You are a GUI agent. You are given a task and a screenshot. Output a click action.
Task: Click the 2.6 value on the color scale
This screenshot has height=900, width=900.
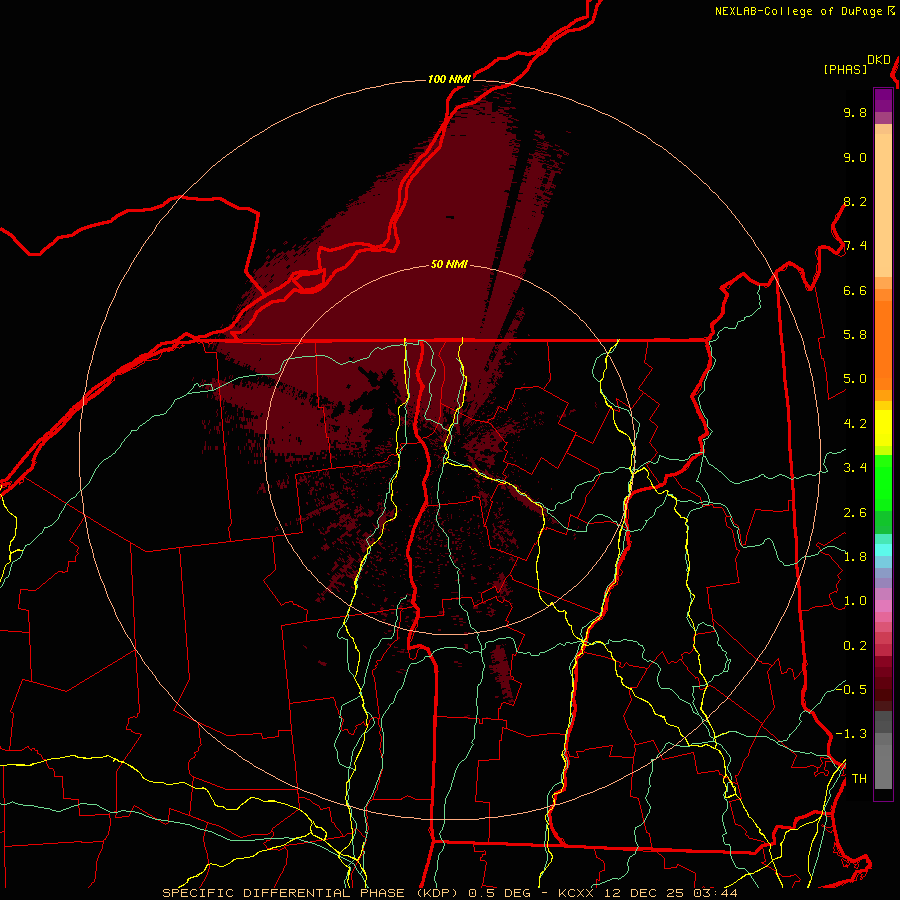point(855,513)
